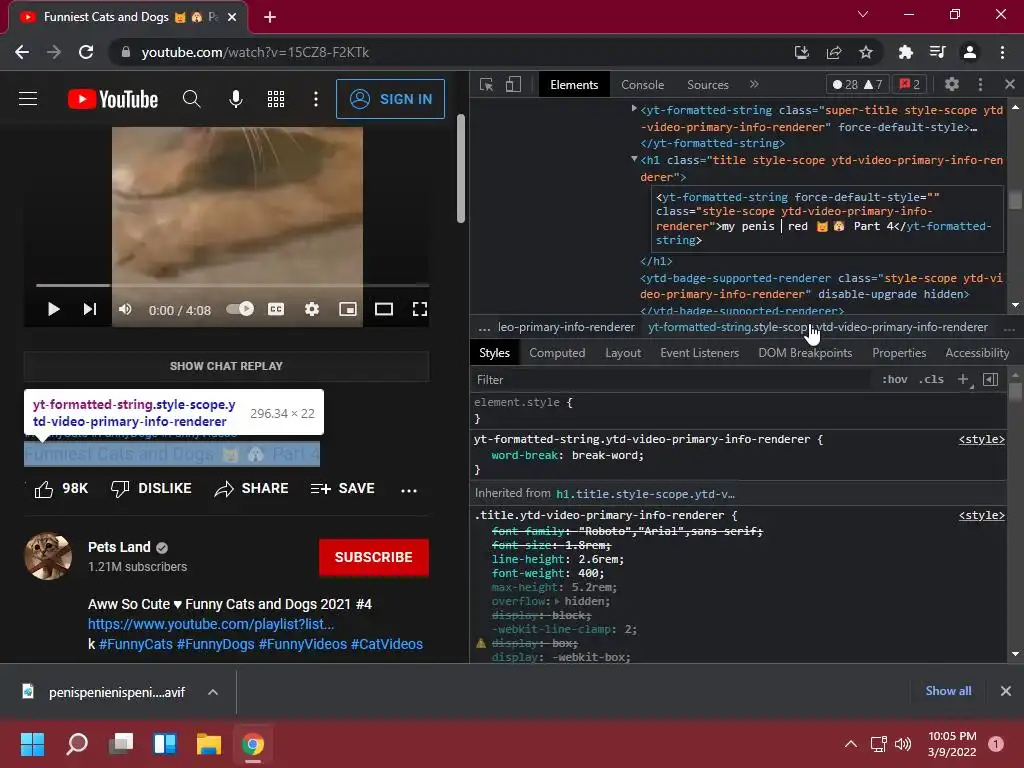
Task: Open more actions ellipsis below video
Action: pyautogui.click(x=409, y=490)
